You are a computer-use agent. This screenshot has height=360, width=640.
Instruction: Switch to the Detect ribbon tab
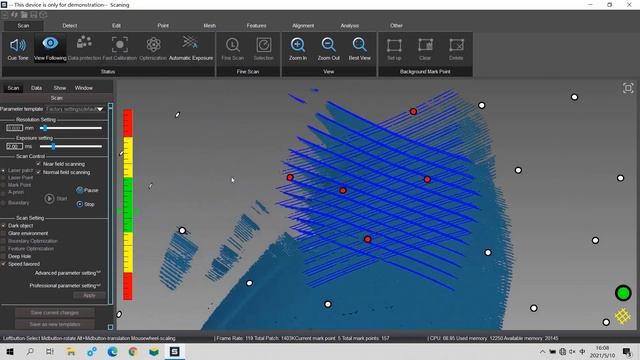[70, 25]
